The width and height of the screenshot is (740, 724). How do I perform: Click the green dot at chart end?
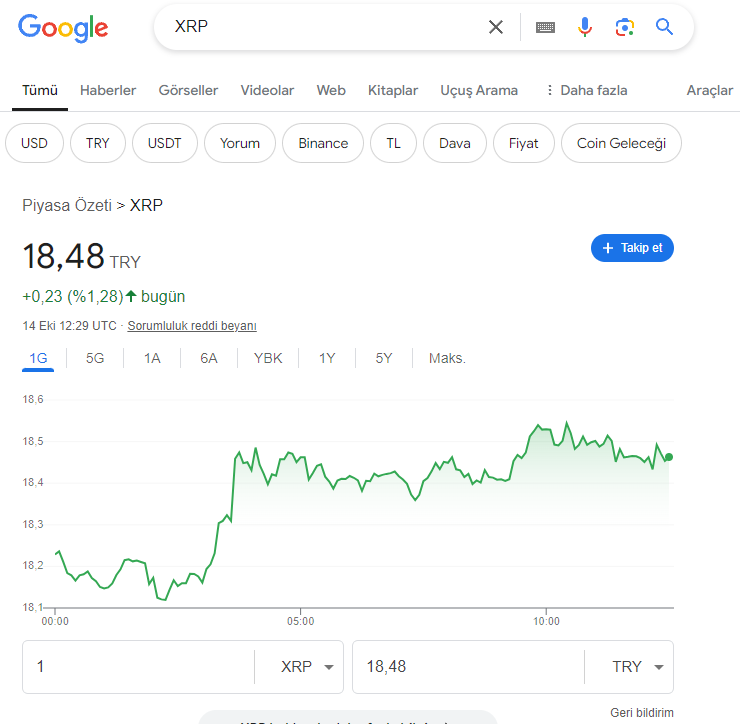(x=669, y=457)
